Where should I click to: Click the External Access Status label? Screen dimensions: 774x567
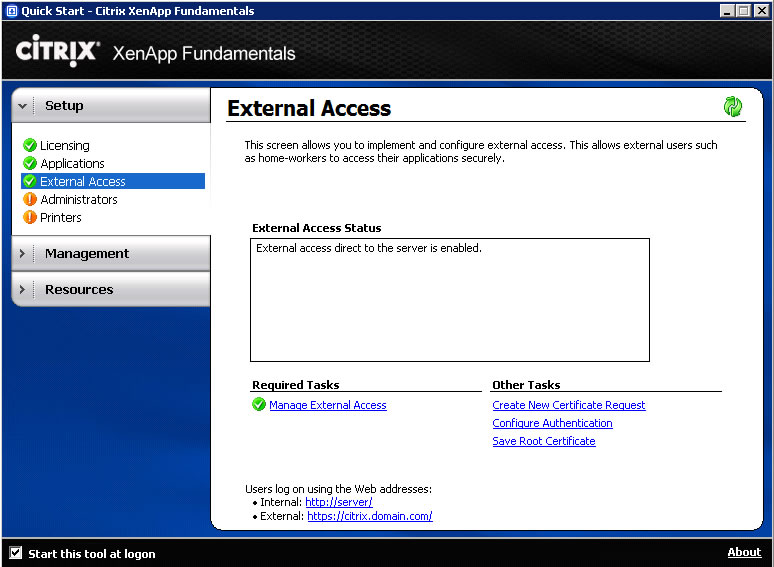317,228
